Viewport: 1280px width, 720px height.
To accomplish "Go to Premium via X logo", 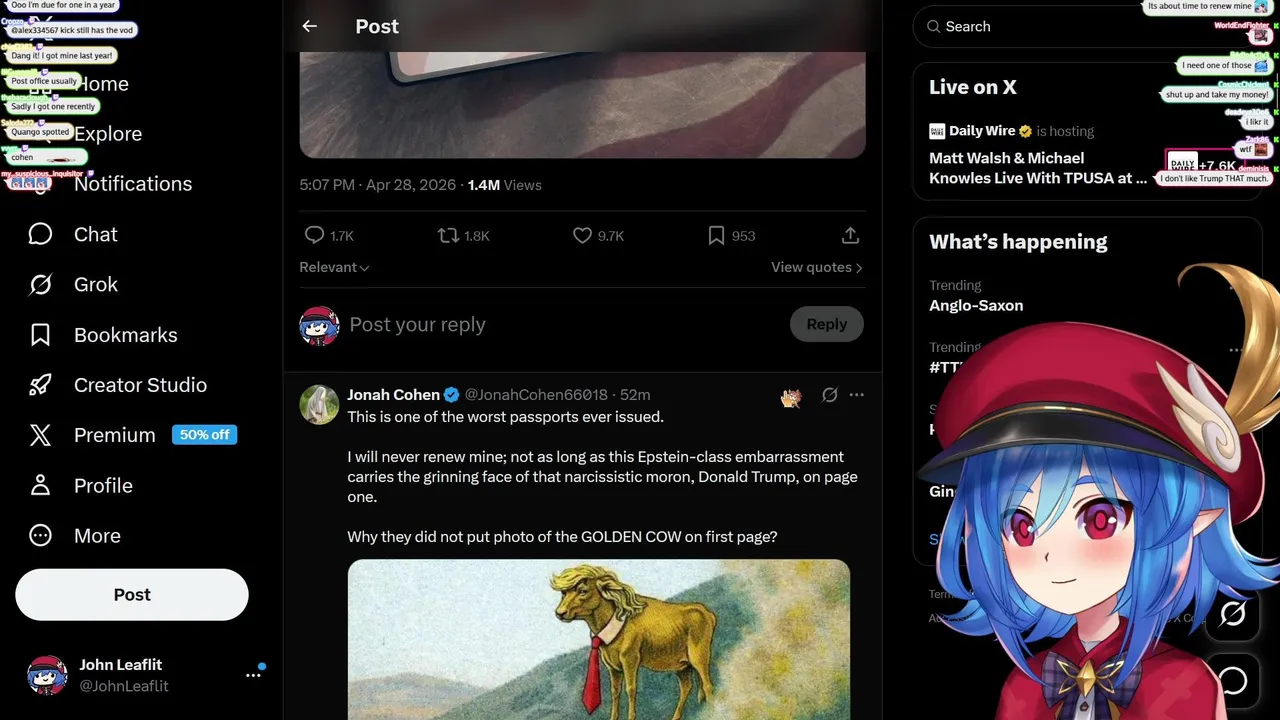I will click(41, 435).
